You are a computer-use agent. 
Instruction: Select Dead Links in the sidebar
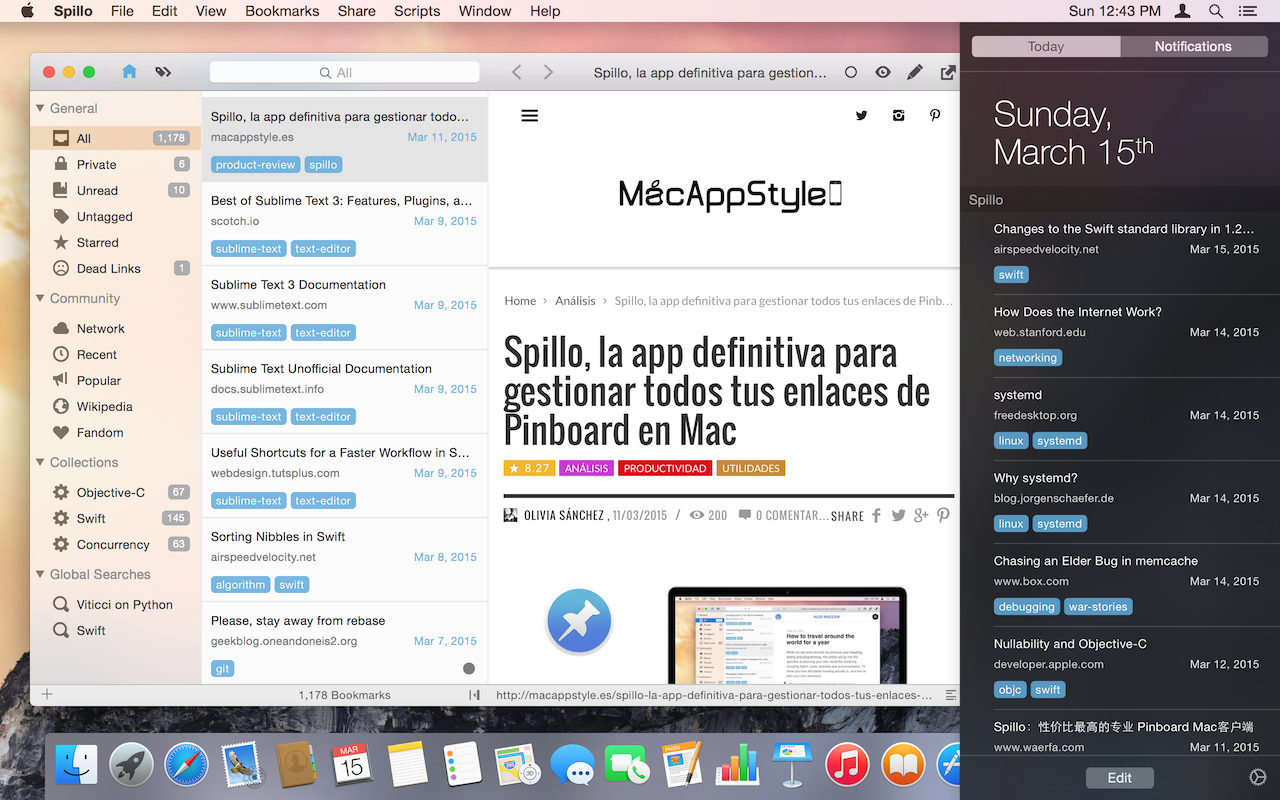[115, 268]
